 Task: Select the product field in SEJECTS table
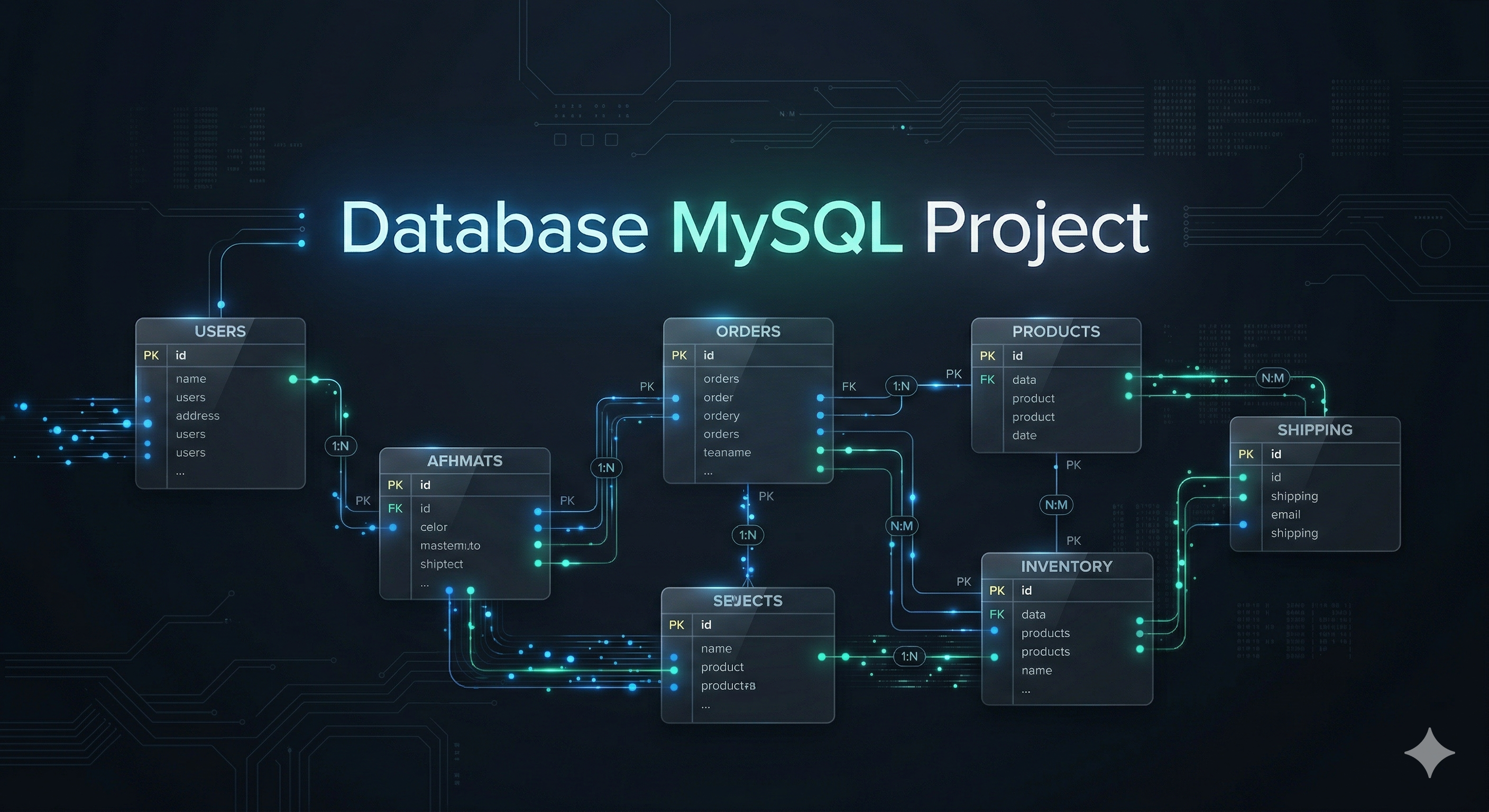pyautogui.click(x=722, y=667)
